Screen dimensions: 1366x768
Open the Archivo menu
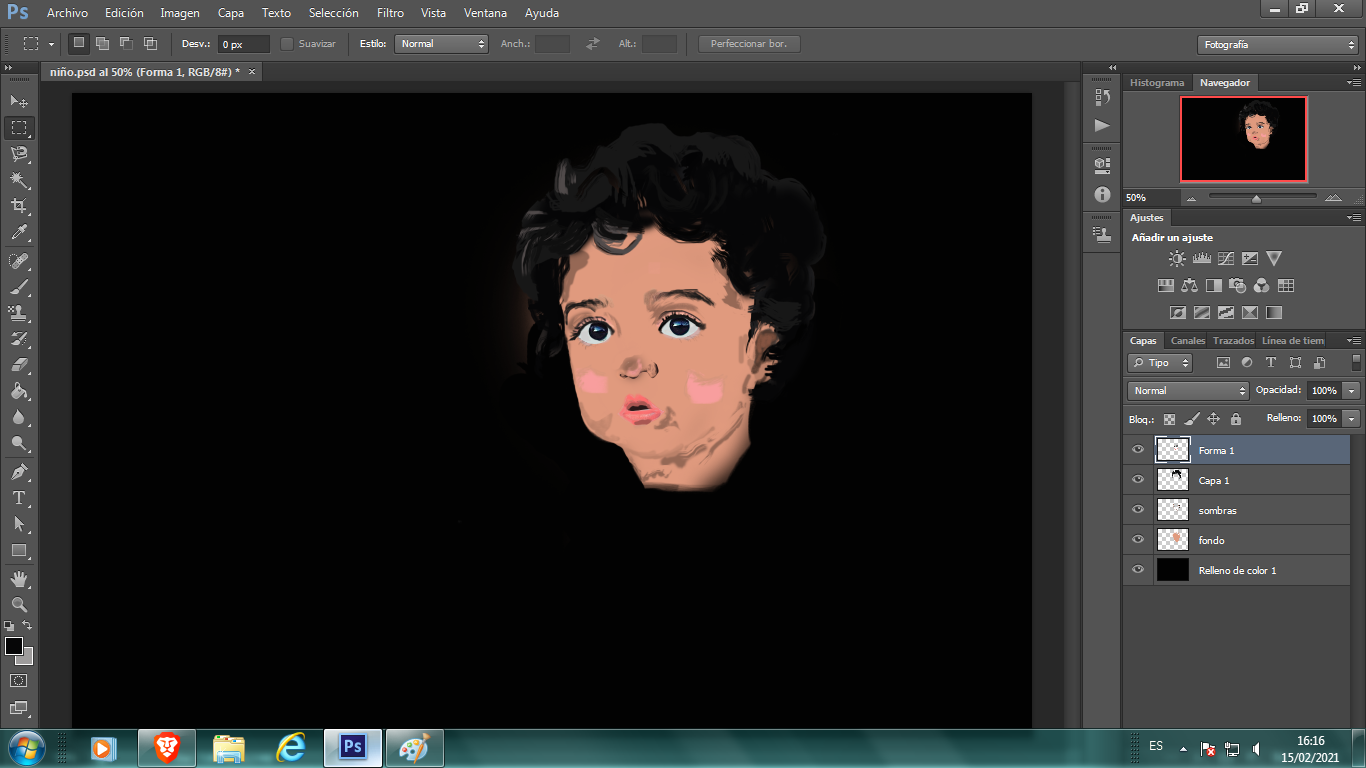67,13
